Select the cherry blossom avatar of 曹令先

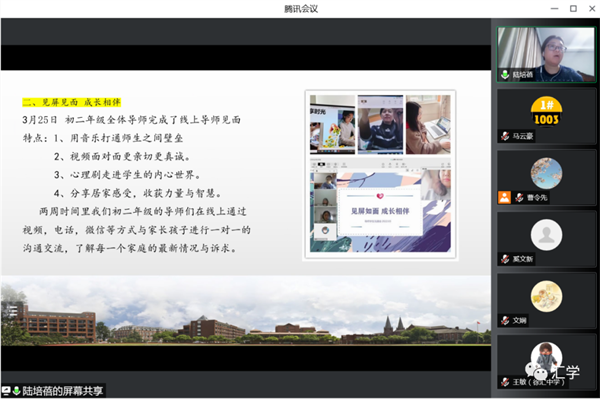coord(546,173)
